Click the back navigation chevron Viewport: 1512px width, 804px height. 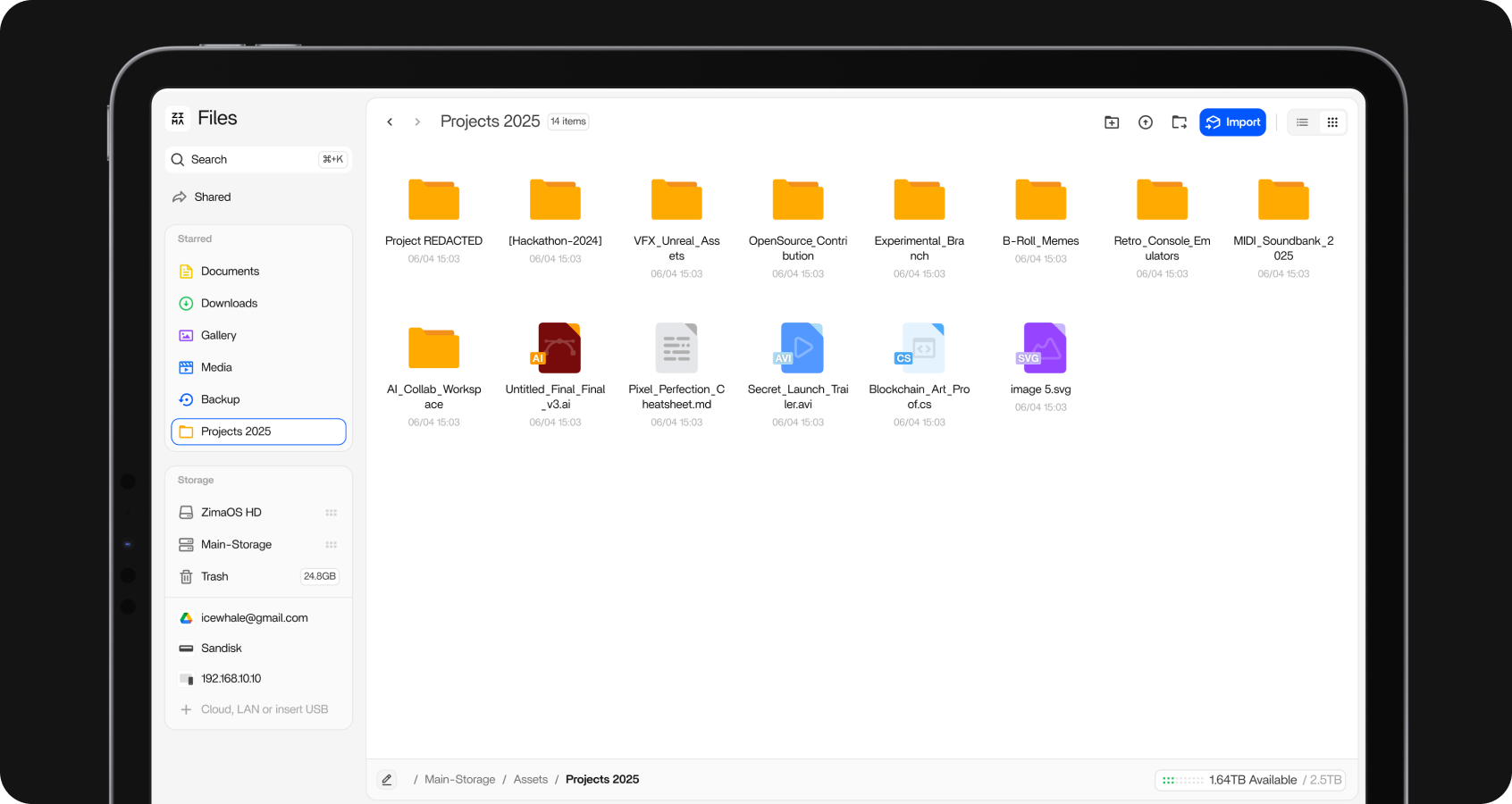(x=391, y=121)
